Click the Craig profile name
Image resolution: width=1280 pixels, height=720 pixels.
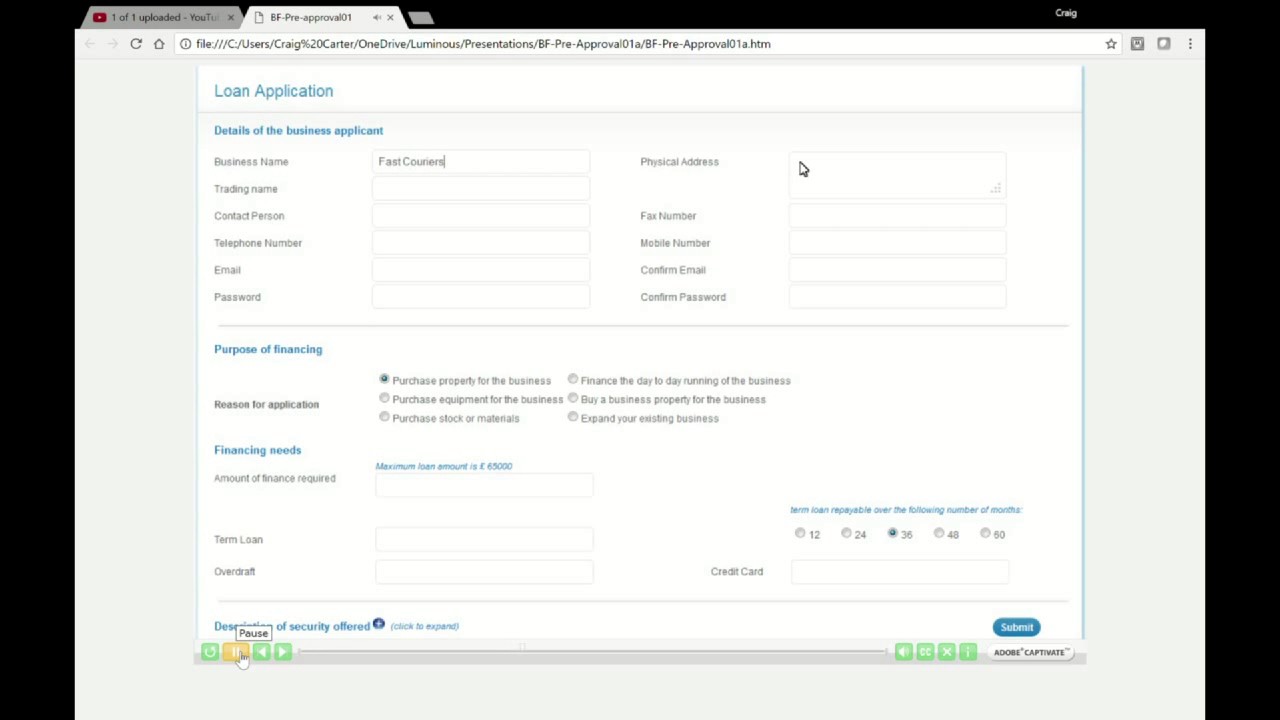coord(1066,13)
